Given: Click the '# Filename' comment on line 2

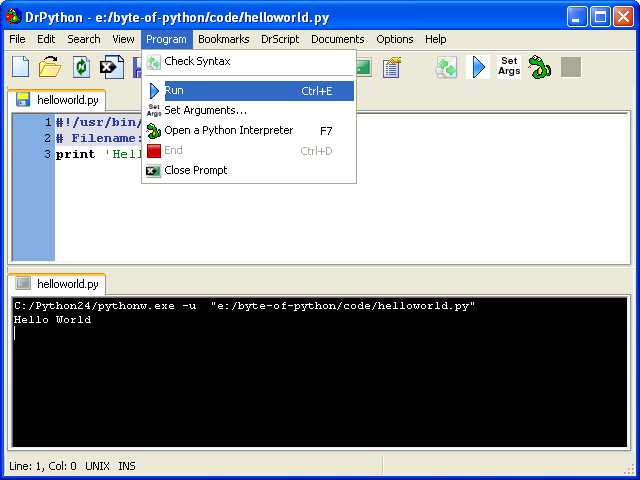Looking at the screenshot, I should (98, 138).
